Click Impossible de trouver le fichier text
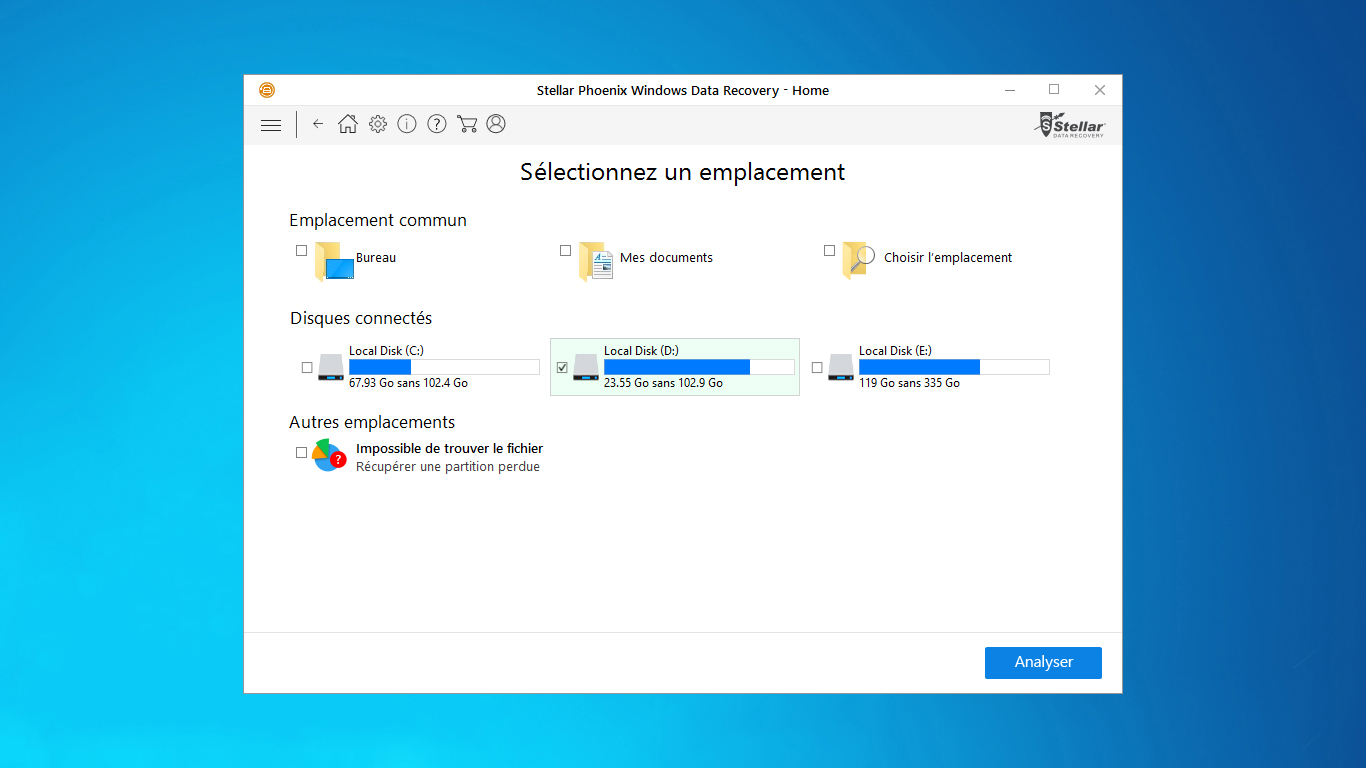The width and height of the screenshot is (1366, 768). click(x=449, y=449)
